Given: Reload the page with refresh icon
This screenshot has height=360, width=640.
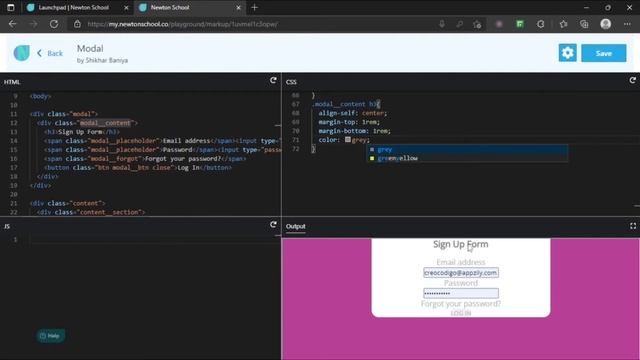Looking at the screenshot, I should pyautogui.click(x=54, y=24).
